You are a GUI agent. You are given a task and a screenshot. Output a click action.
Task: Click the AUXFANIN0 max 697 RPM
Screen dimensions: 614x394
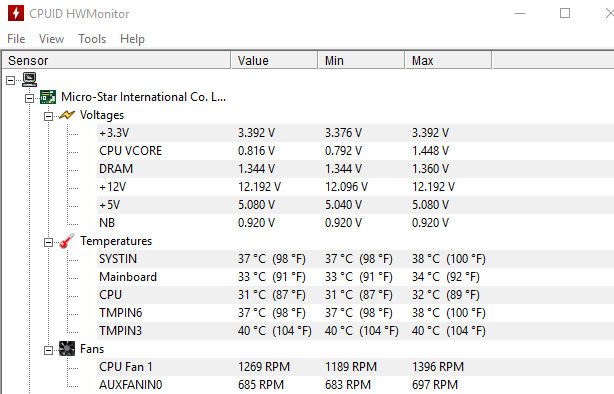pyautogui.click(x=435, y=385)
